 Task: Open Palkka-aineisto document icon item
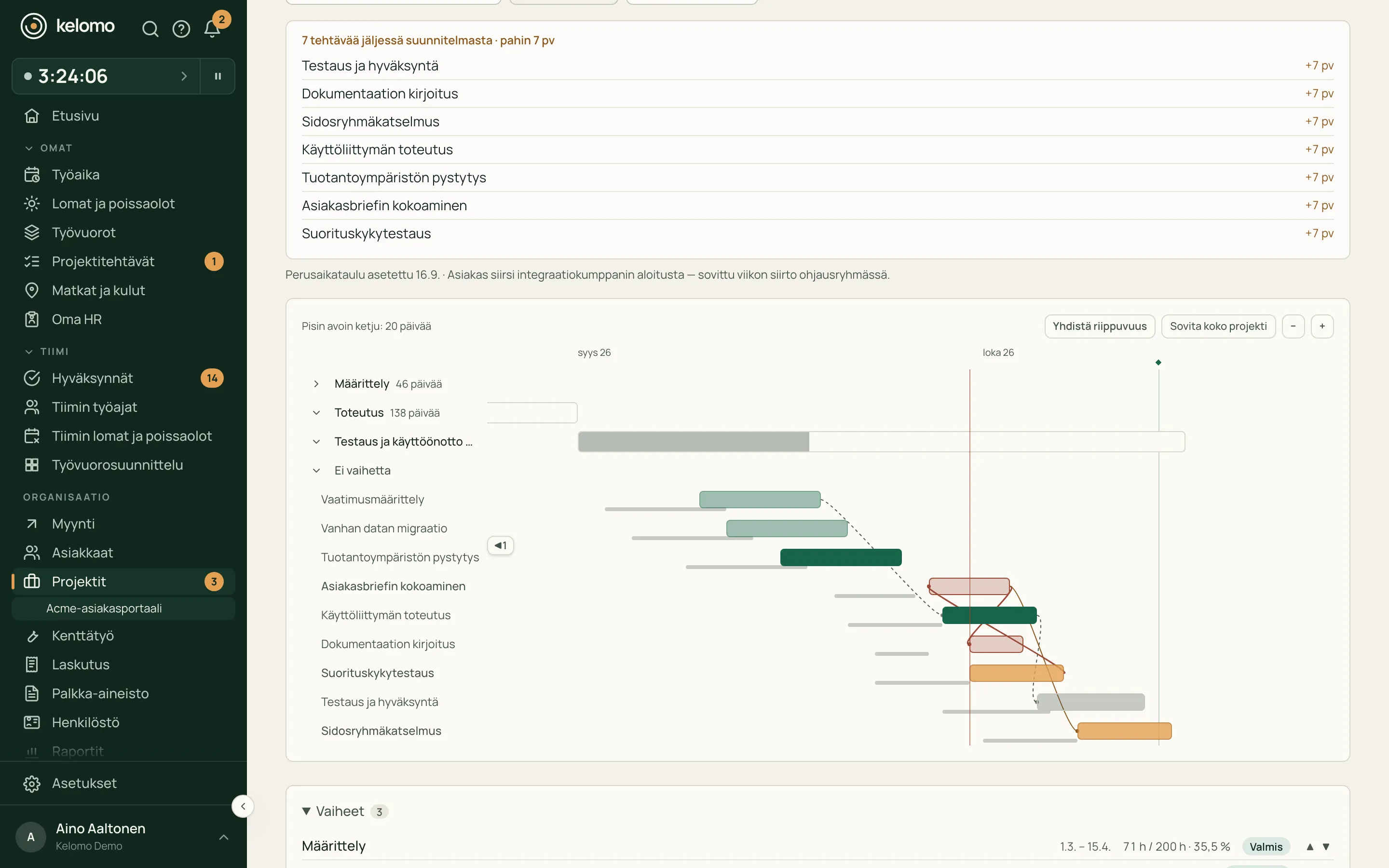123,693
